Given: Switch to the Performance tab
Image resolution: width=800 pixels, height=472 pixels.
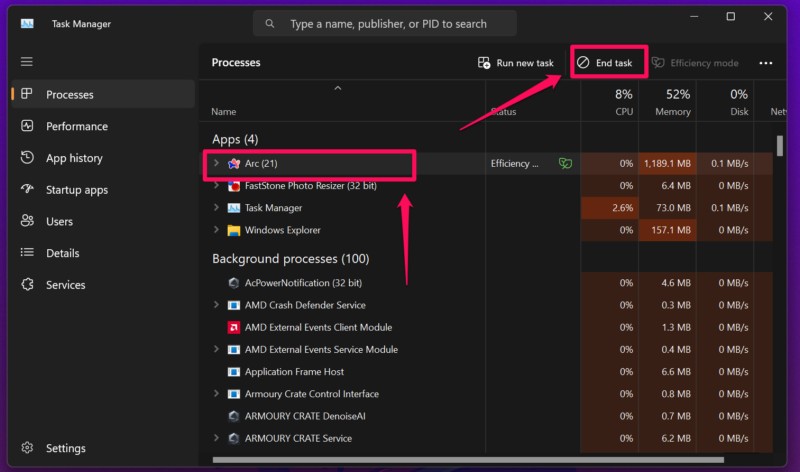Looking at the screenshot, I should (76, 126).
